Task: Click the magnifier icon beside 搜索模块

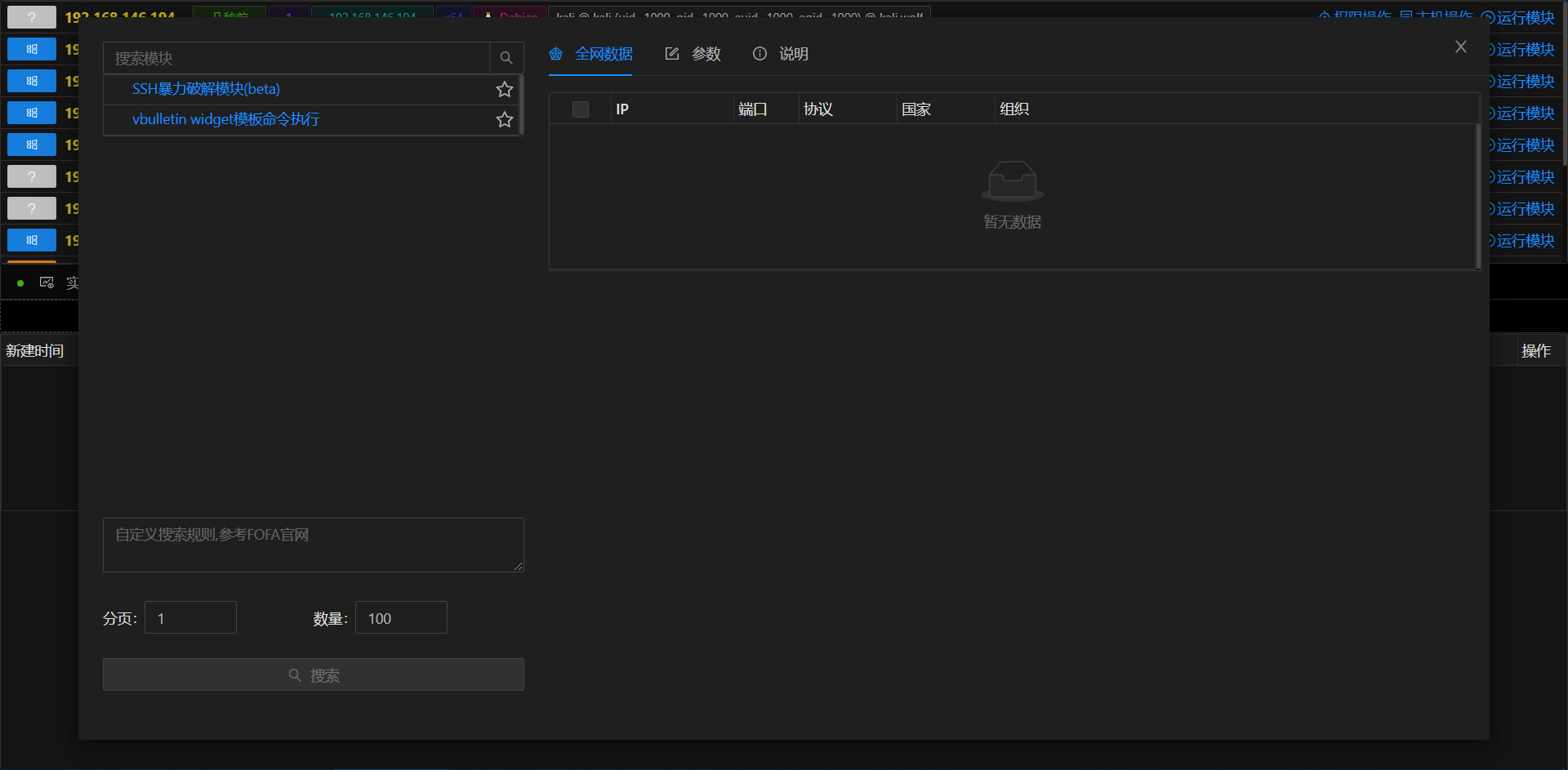Action: [x=506, y=58]
